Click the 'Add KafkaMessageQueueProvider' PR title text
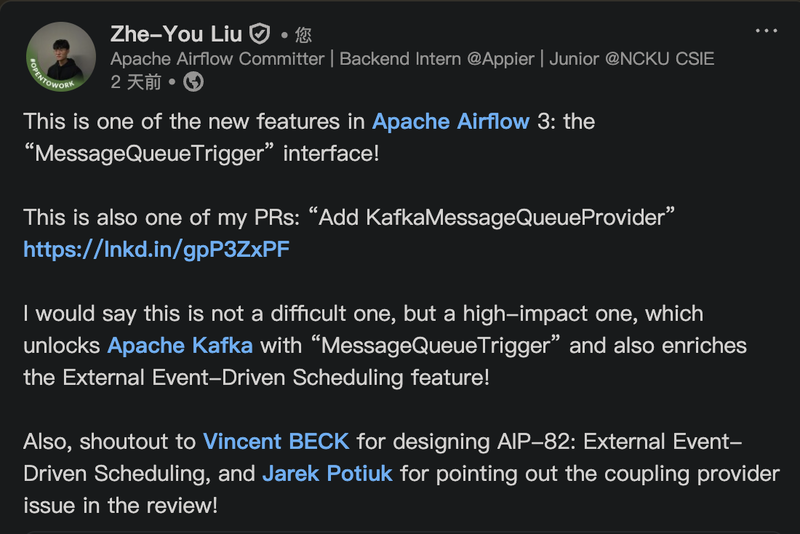Screen dimensions: 800x534 [x=485, y=218]
